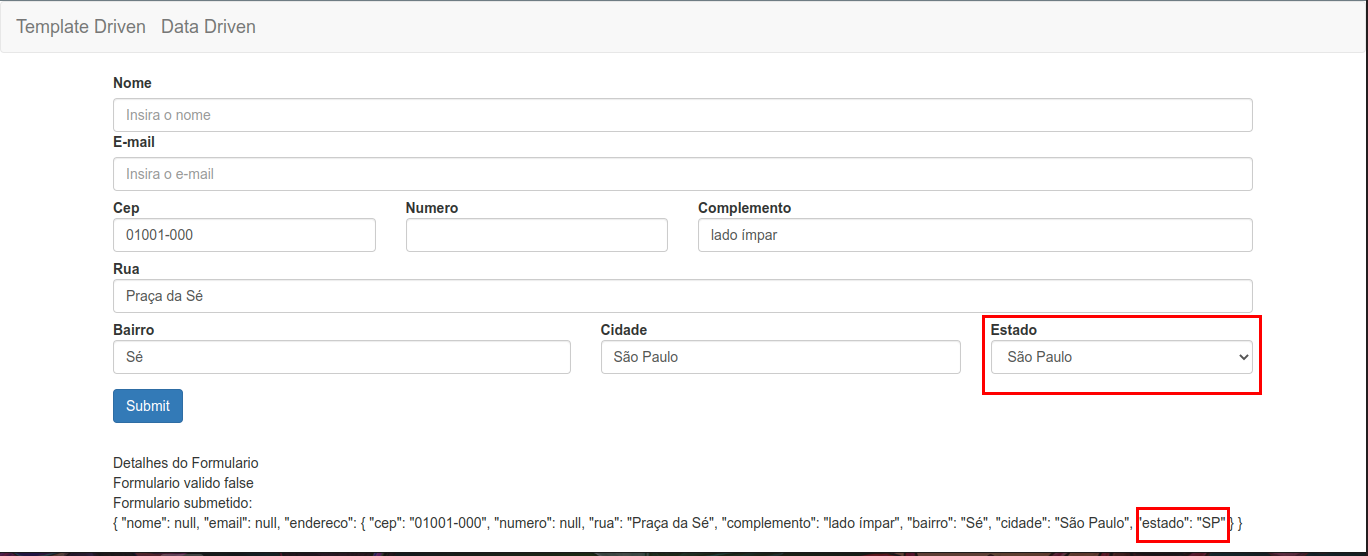This screenshot has height=556, width=1368.
Task: Click the submitted form JSON output line
Action: [678, 523]
